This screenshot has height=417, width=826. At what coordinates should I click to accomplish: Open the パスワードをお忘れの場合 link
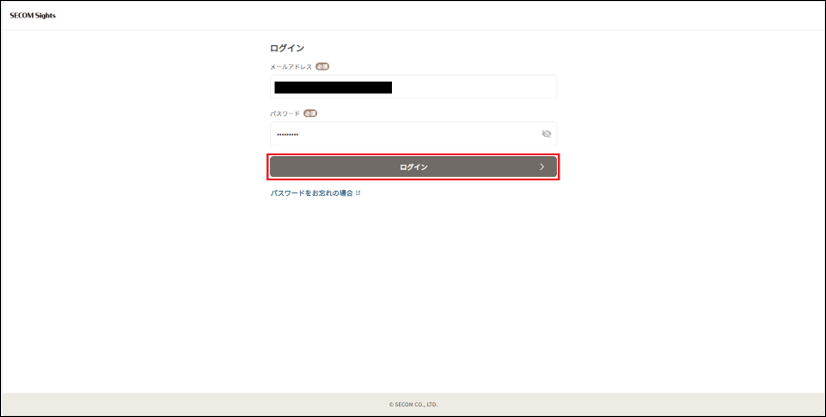coord(315,193)
